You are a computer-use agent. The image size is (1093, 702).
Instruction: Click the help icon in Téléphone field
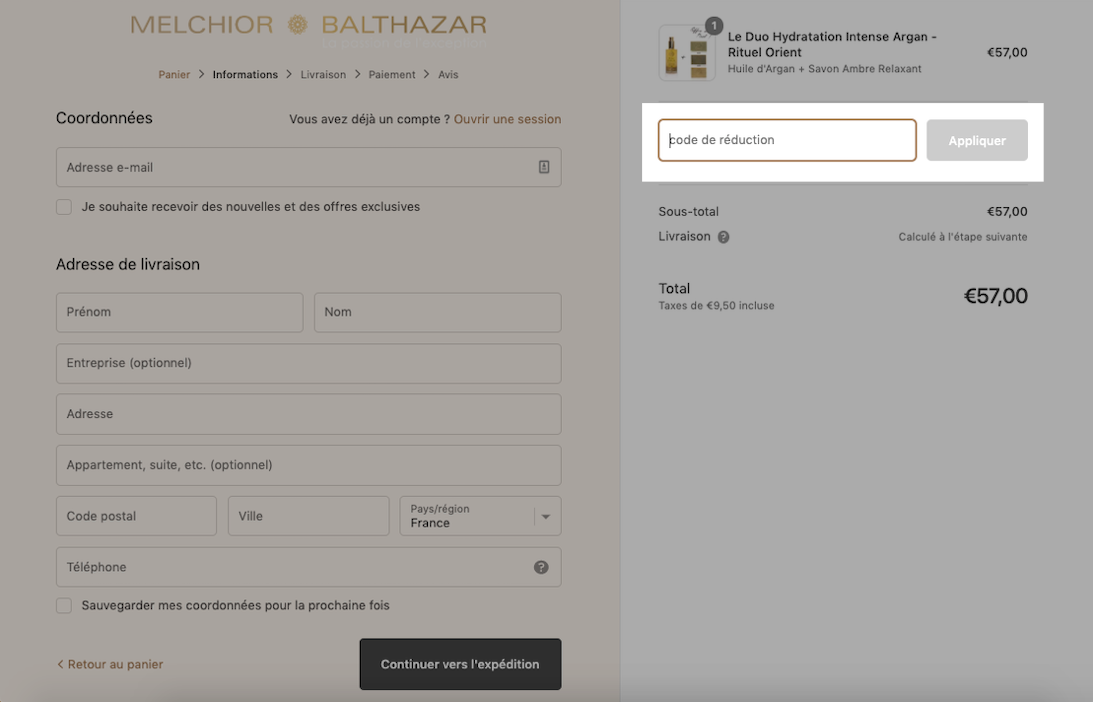coord(541,567)
